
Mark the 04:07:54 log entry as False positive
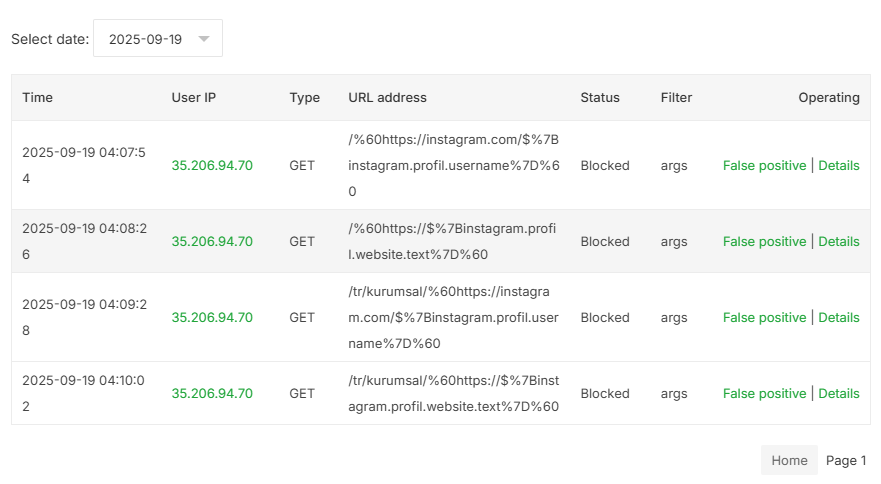click(764, 165)
